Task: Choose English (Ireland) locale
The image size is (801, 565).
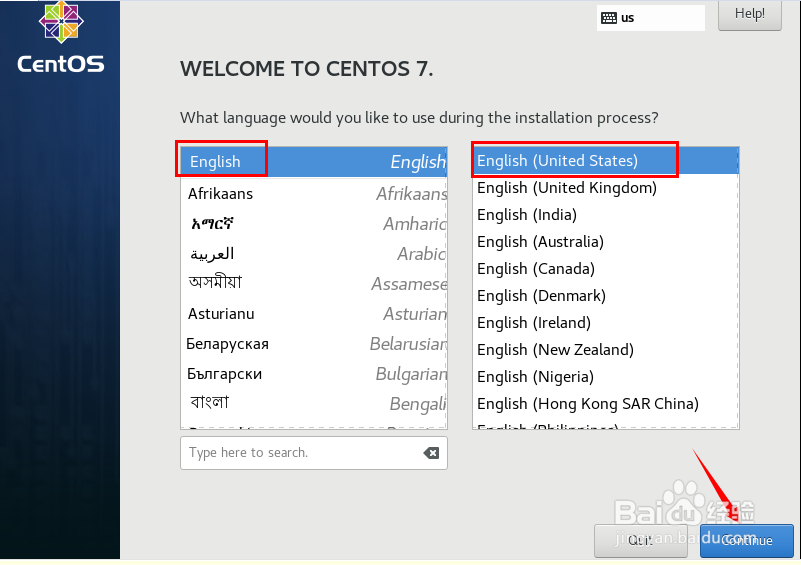Action: pos(605,323)
